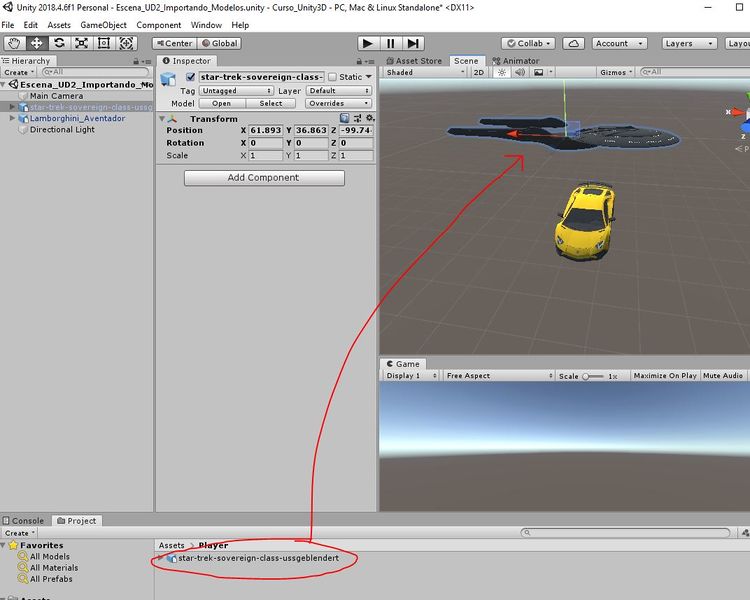Select the Rotate tool
The width and height of the screenshot is (750, 600).
59,43
